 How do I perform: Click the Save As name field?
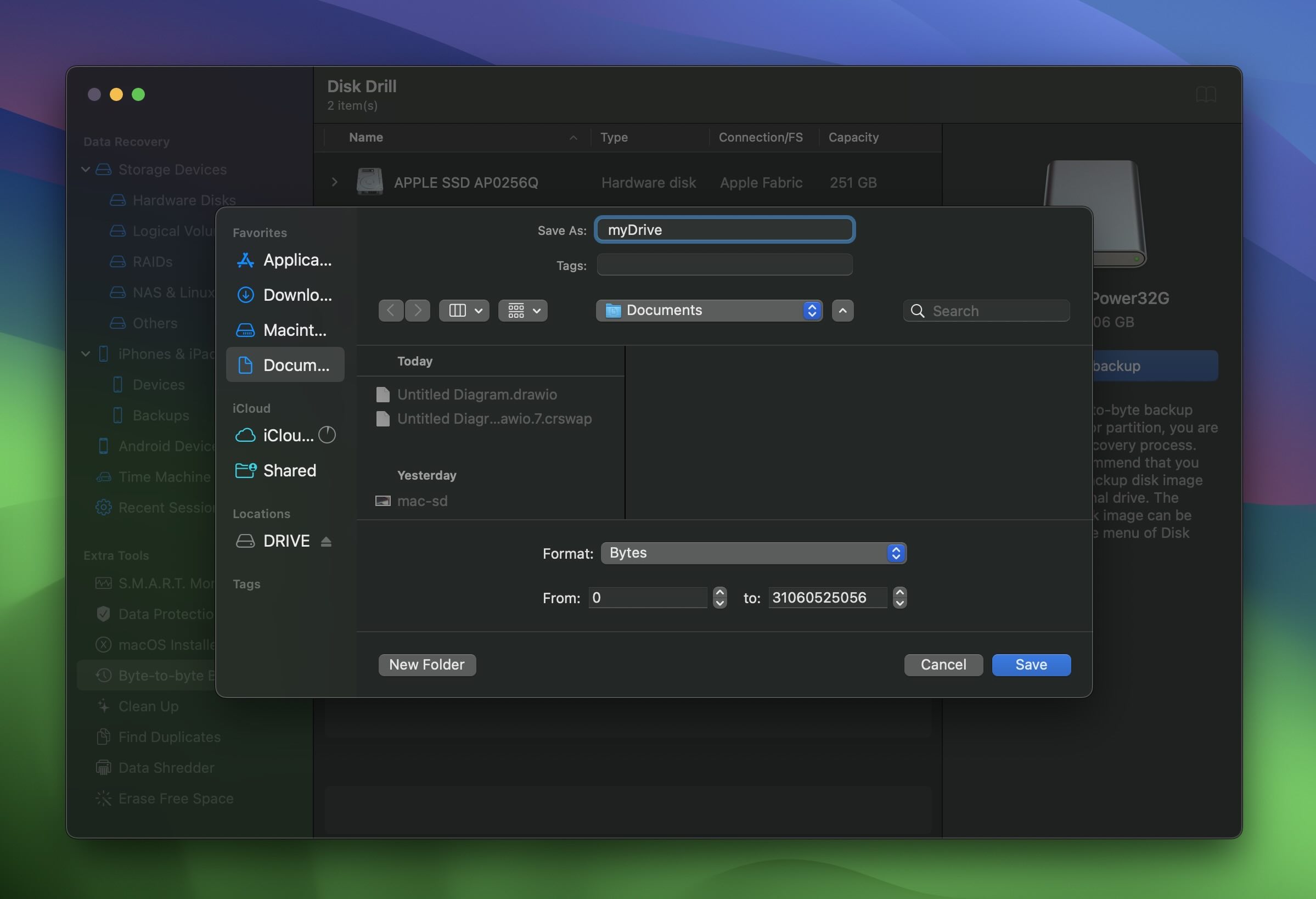click(x=725, y=230)
